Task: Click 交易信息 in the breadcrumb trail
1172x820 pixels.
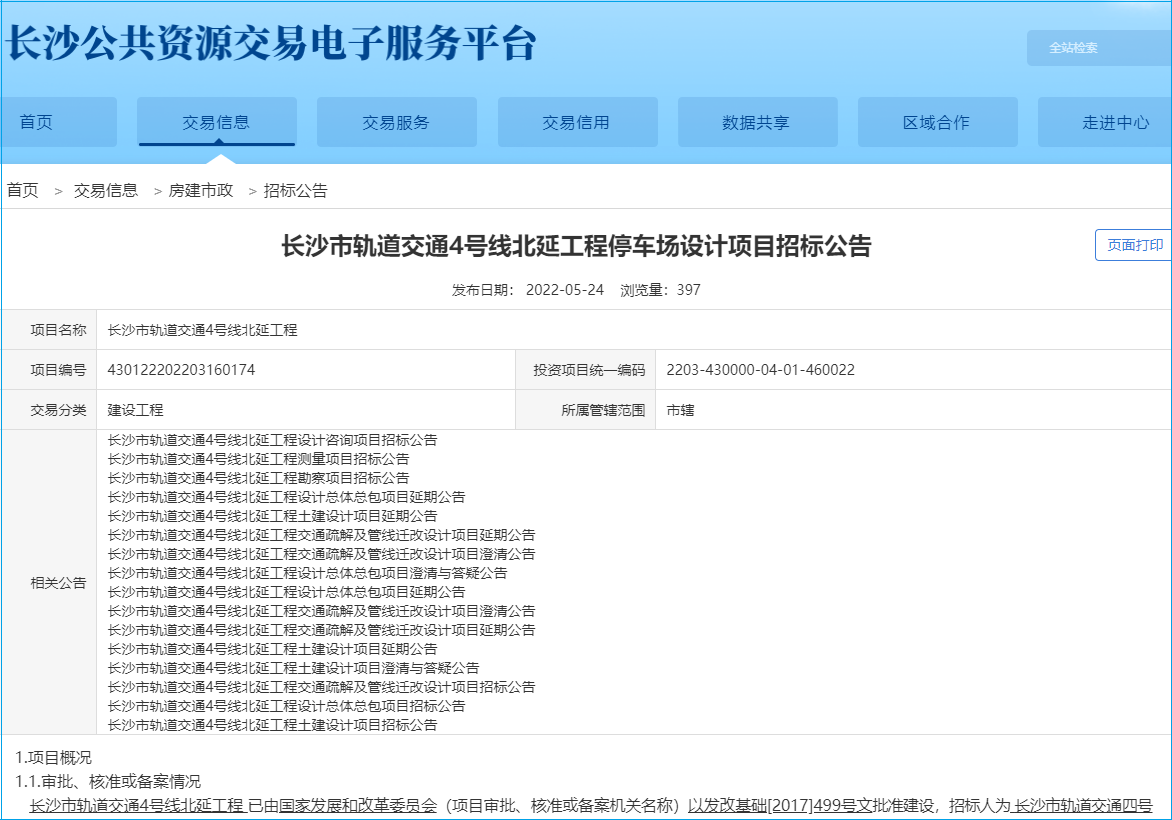Action: pos(106,190)
